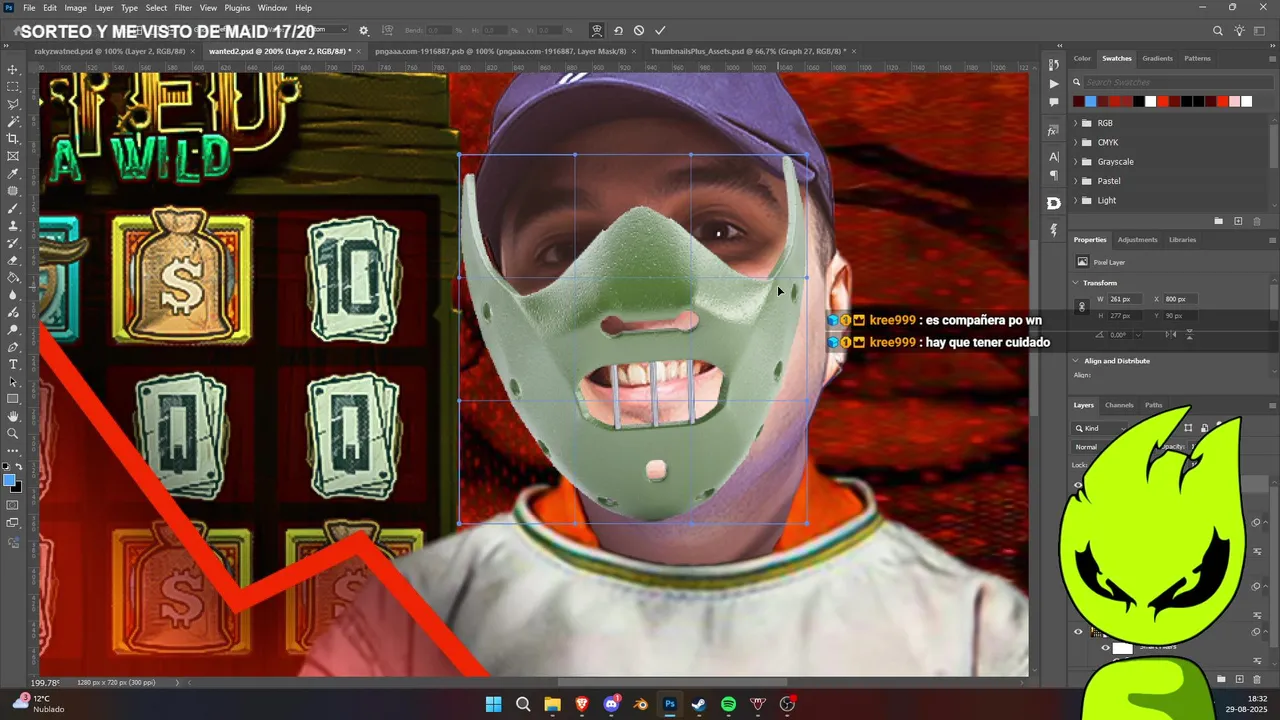The width and height of the screenshot is (1280, 720).
Task: Create a new swatch with plus icon
Action: [1238, 221]
